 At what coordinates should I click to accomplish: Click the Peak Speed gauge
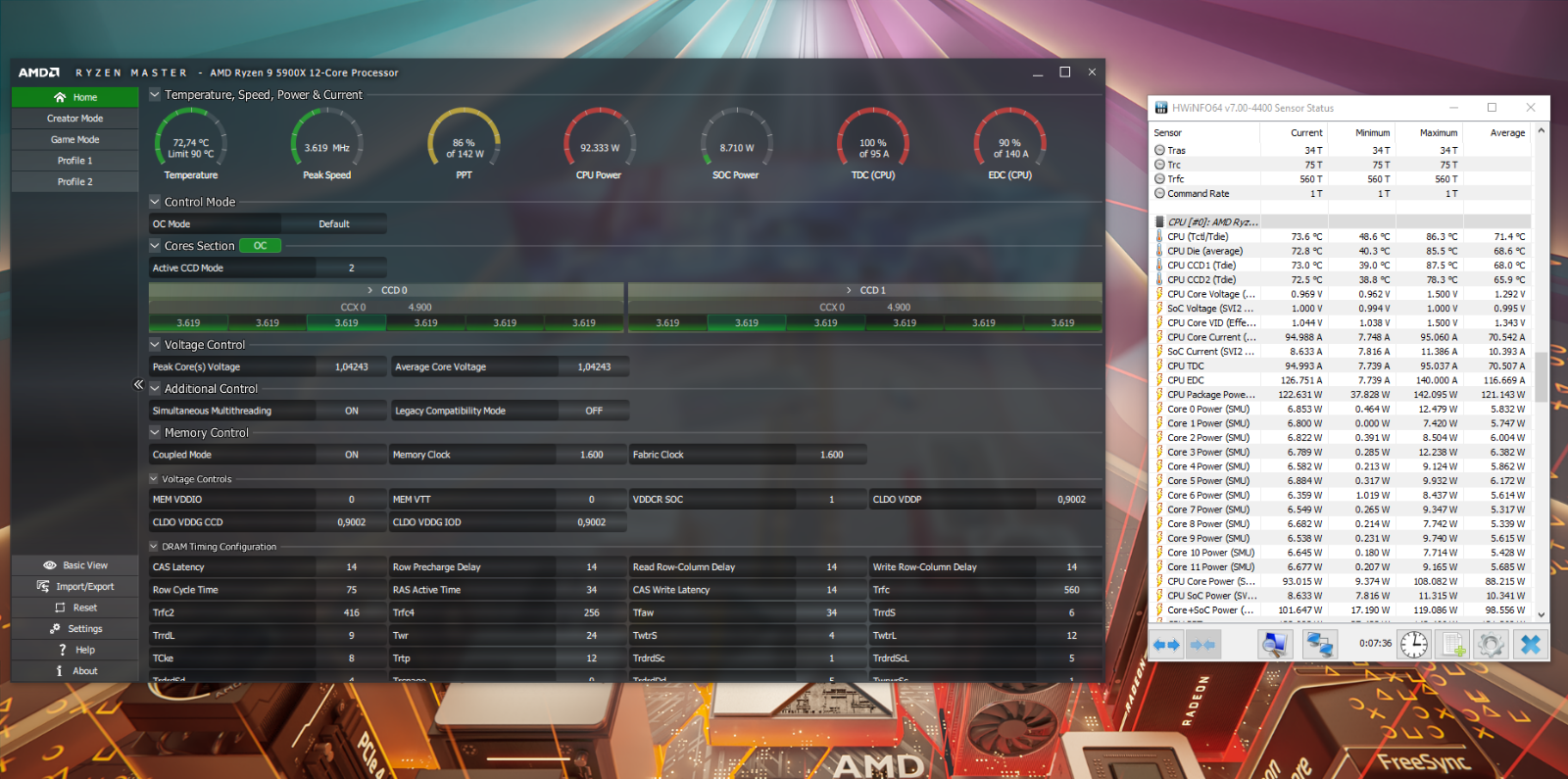tap(326, 143)
